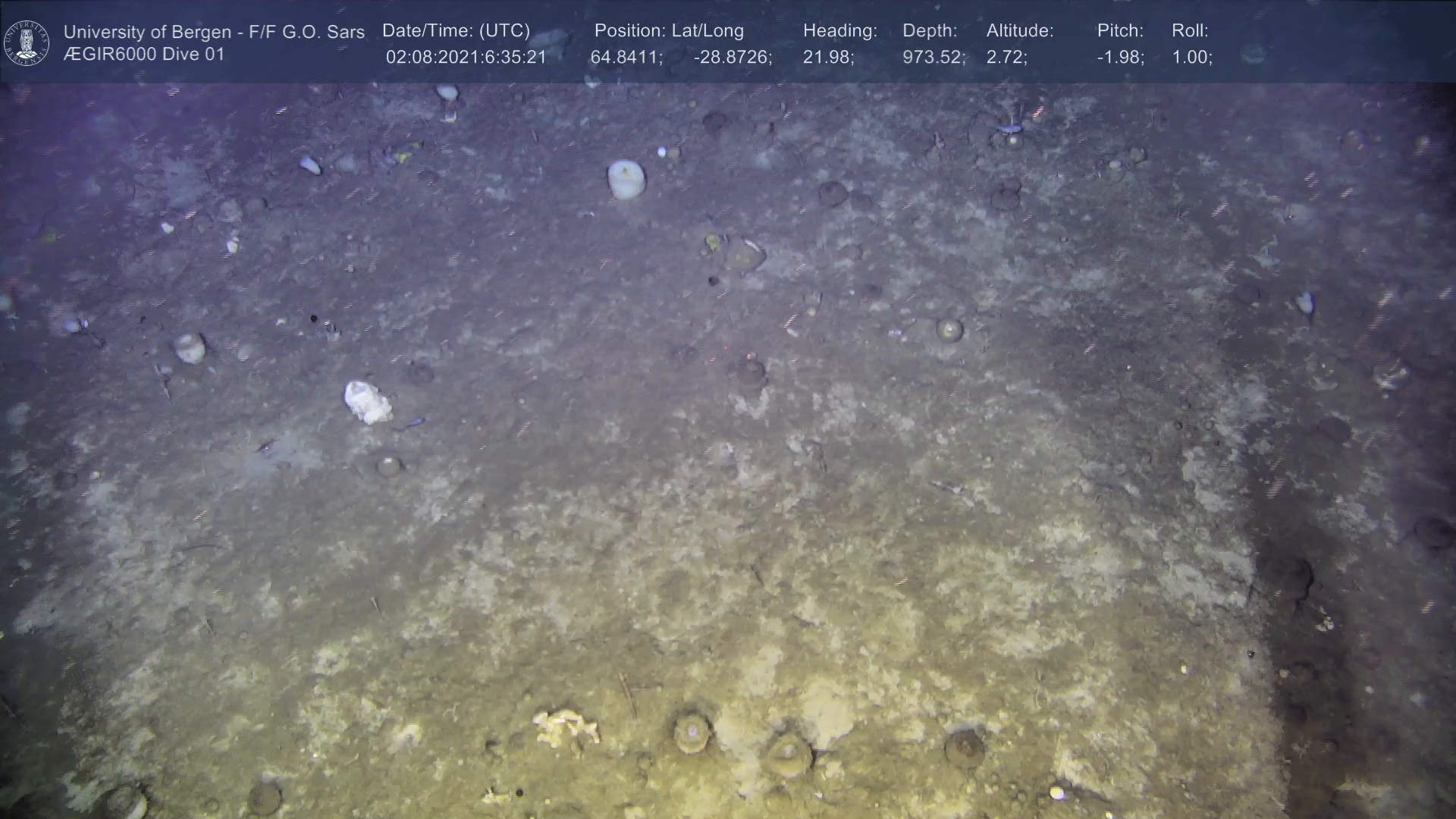
Task: Select the roll value 1.00
Action: coord(1191,58)
